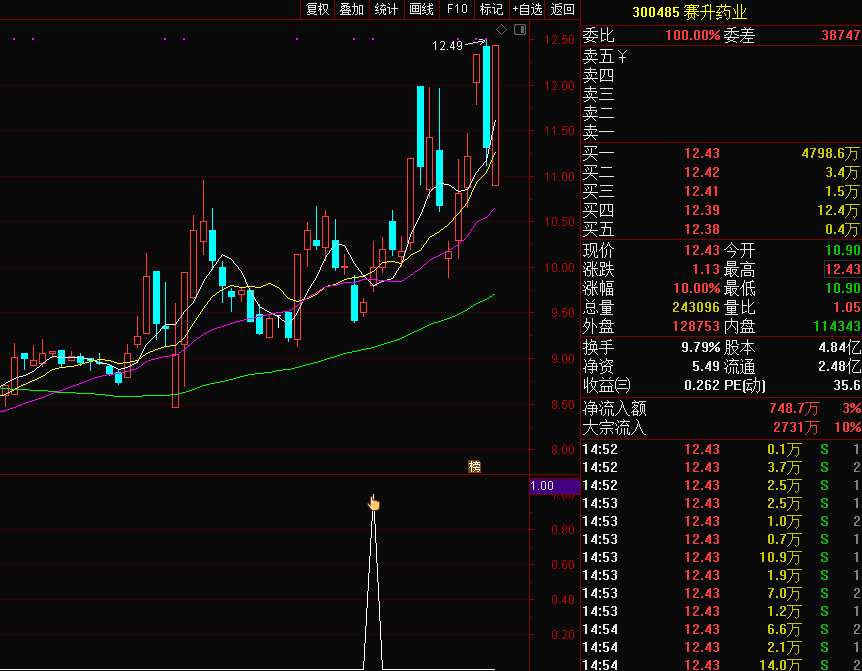Click the boxed 最高 value 12.43
Screen dimensions: 862x671
[842, 269]
